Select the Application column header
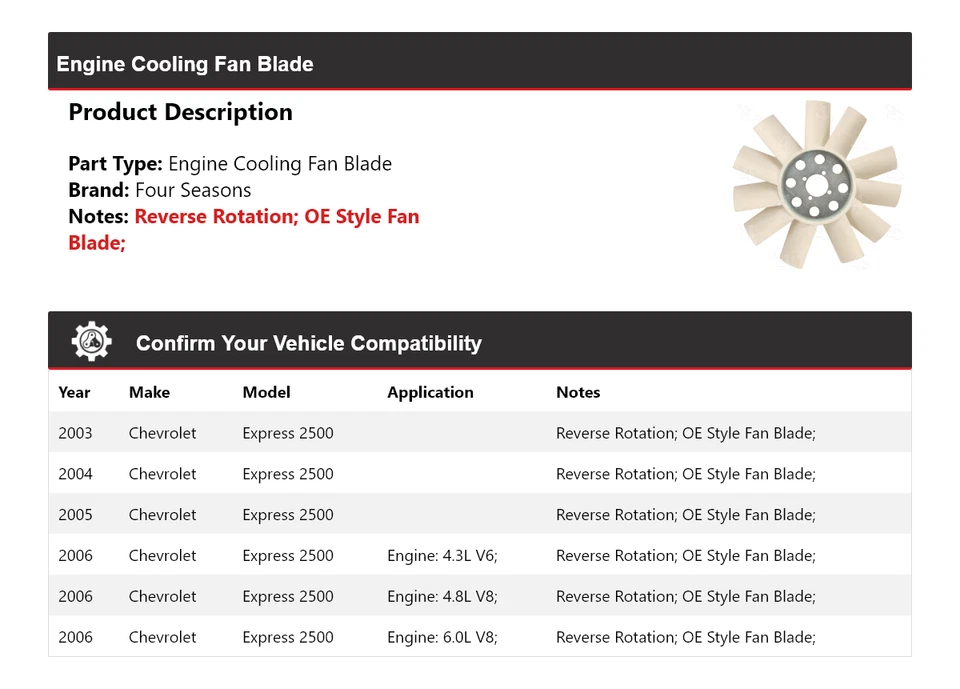The image size is (960, 689). click(x=430, y=392)
